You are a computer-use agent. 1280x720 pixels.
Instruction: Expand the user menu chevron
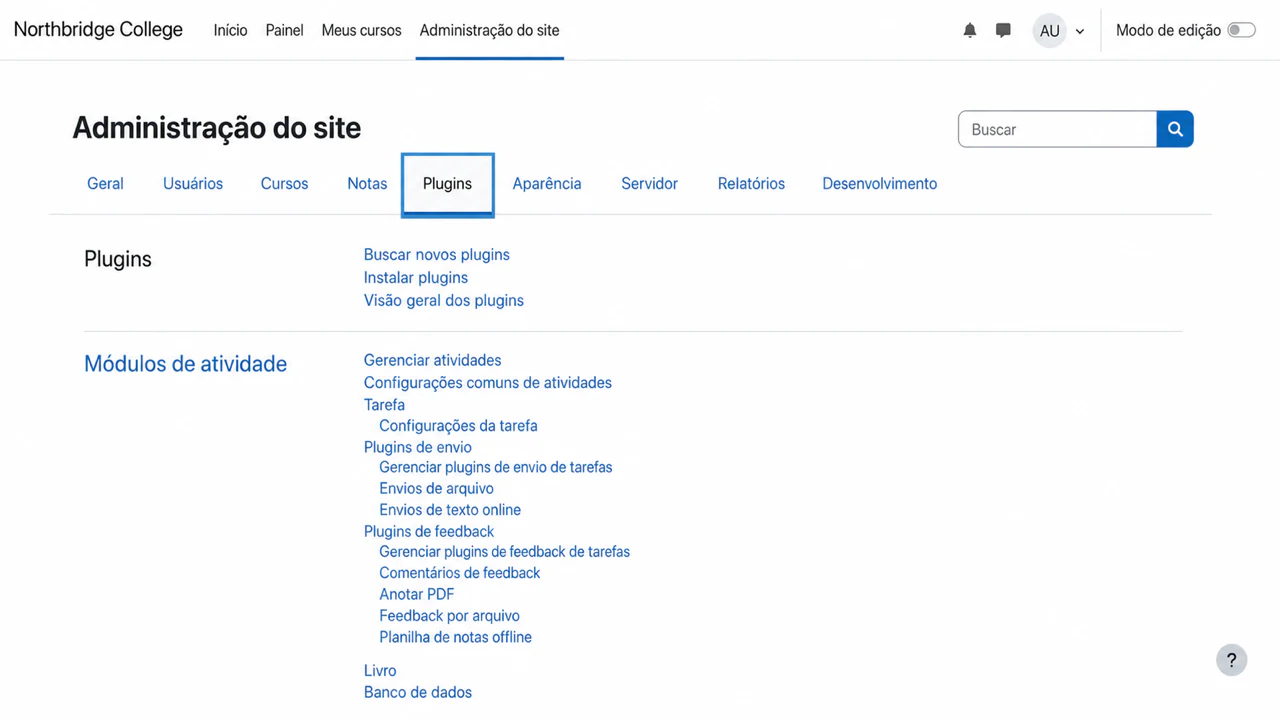1080,31
